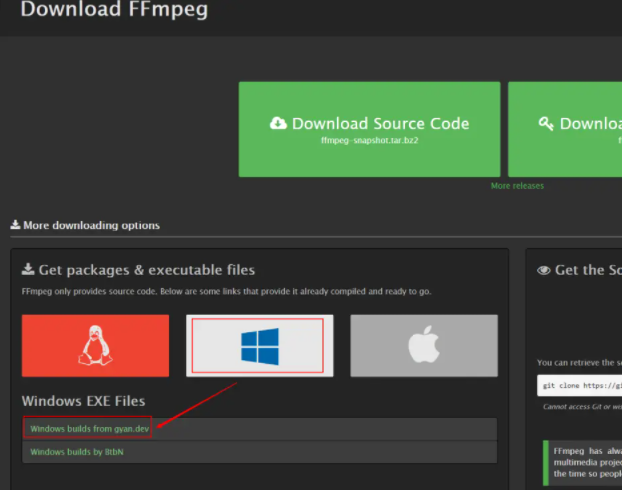This screenshot has width=622, height=490.
Task: Open the More releases link
Action: pos(517,186)
